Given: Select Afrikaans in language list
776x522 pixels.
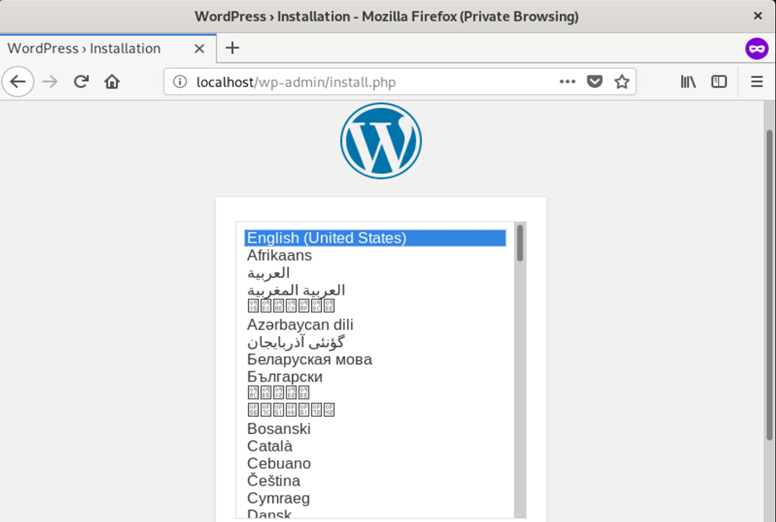Looking at the screenshot, I should [x=375, y=255].
